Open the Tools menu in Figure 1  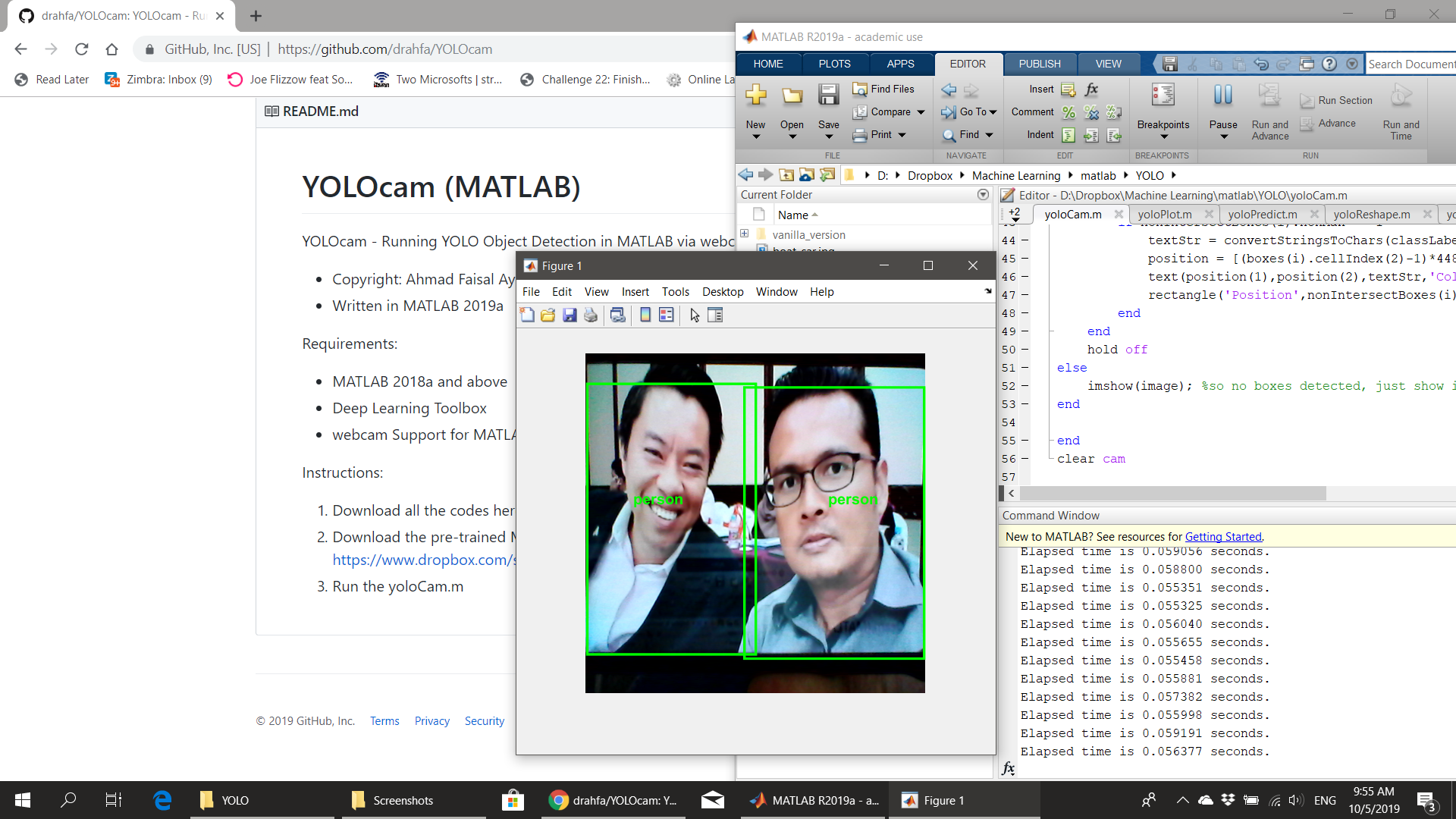click(675, 292)
